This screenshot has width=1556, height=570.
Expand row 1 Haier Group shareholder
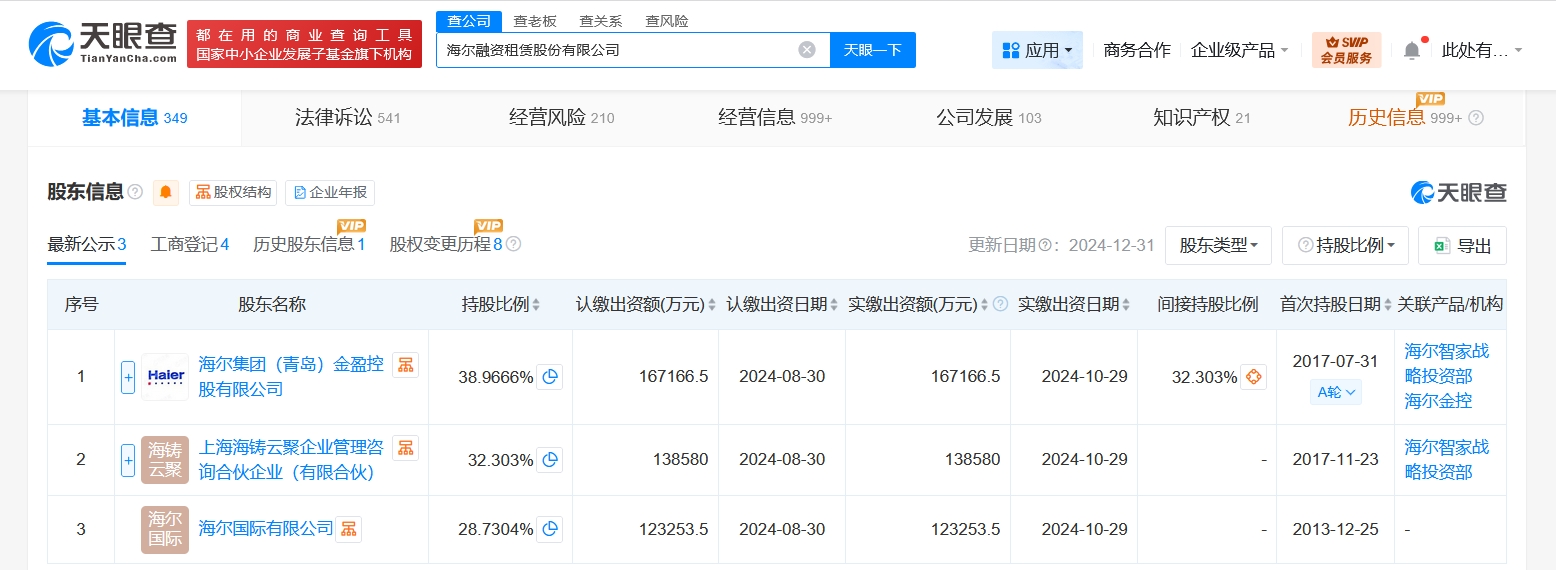[x=128, y=377]
